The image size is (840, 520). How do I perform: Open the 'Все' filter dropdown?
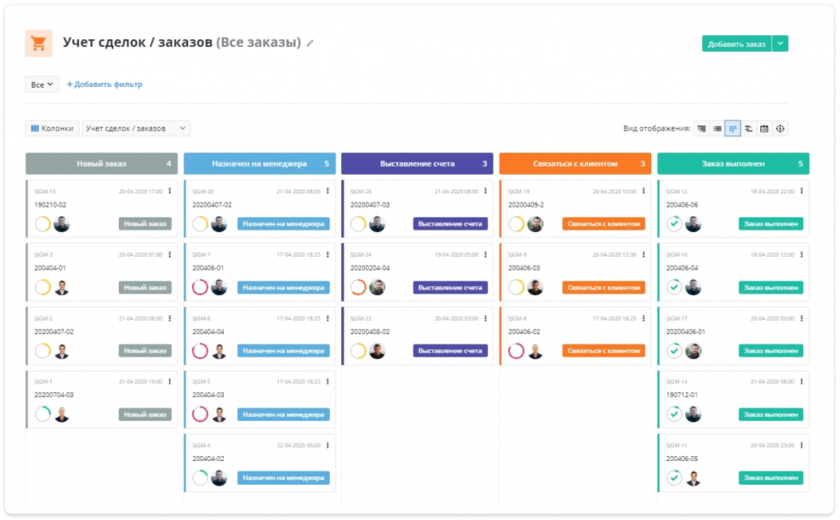[x=42, y=85]
